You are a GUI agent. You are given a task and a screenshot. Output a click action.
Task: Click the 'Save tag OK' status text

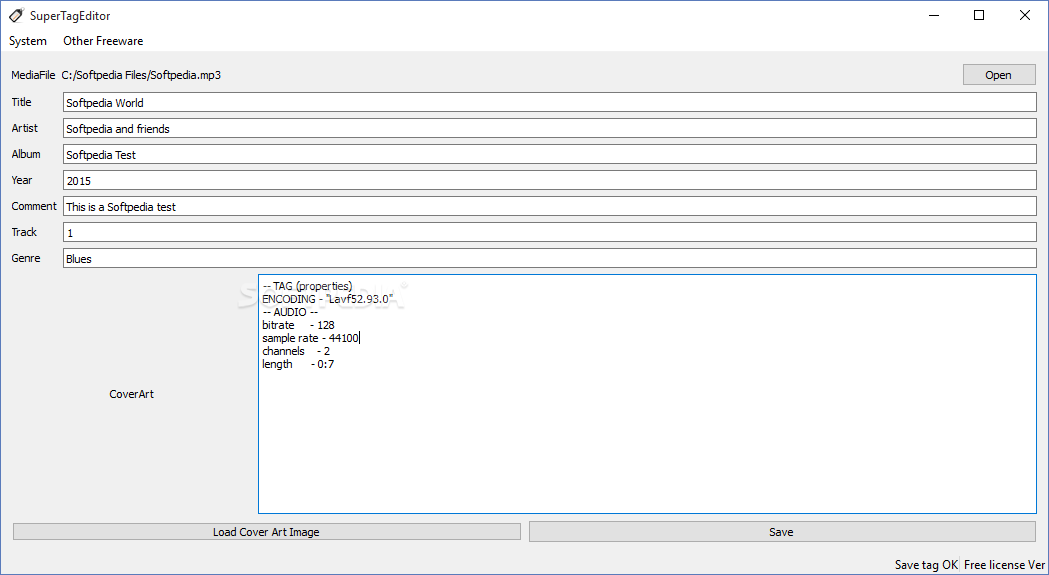coord(927,565)
